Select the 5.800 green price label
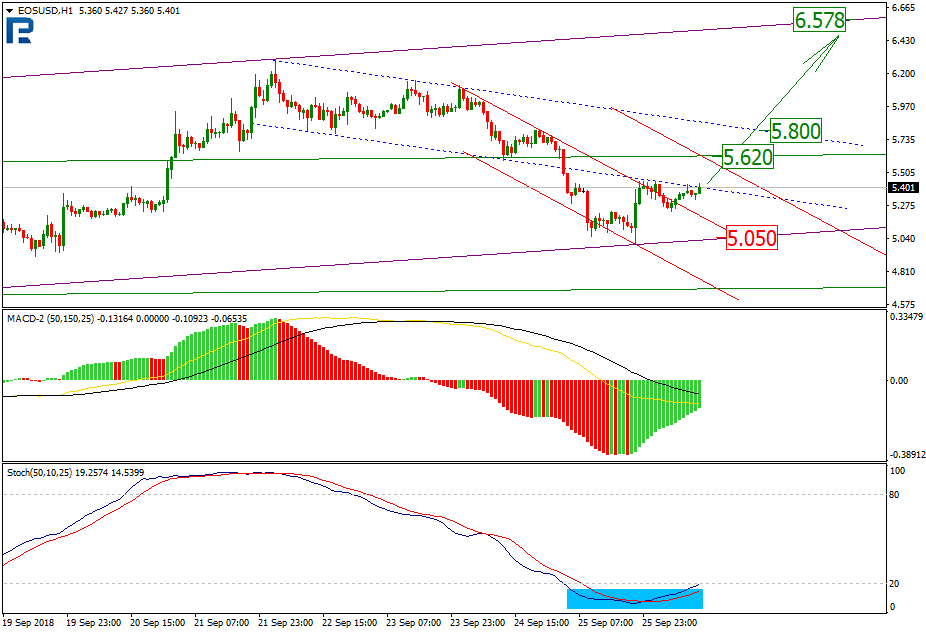Viewport: 926px width, 634px height. (x=796, y=131)
